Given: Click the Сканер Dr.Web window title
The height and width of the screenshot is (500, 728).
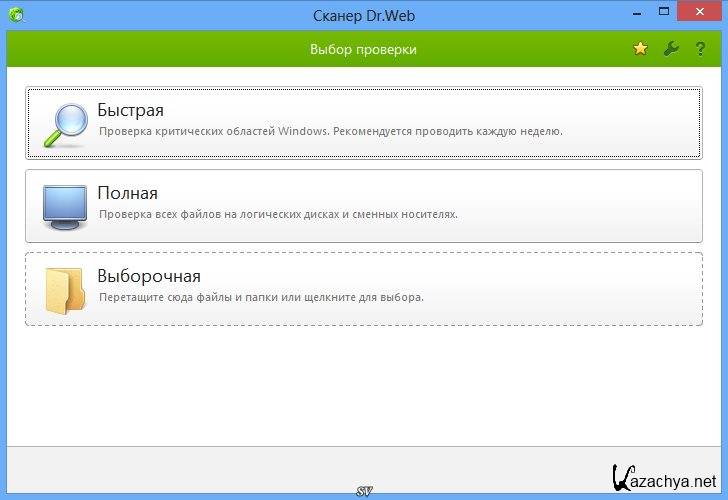Looking at the screenshot, I should point(363,15).
